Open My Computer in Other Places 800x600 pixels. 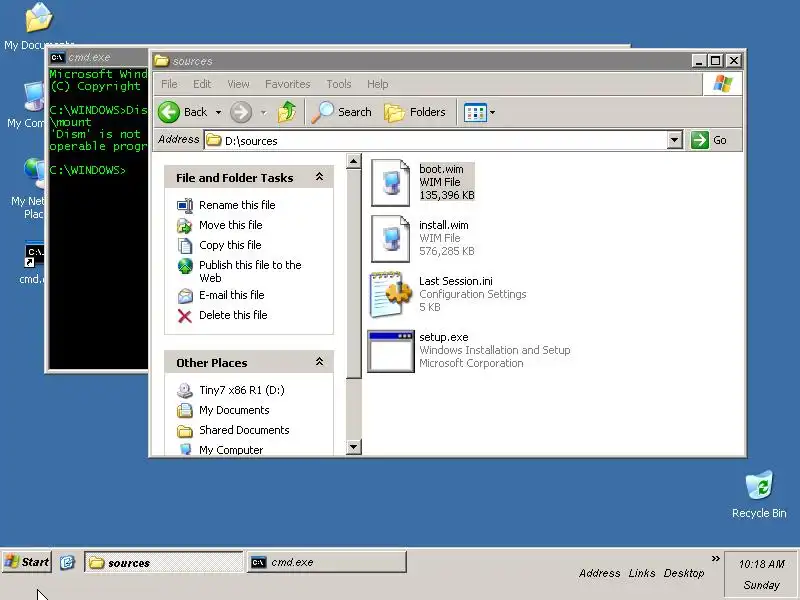click(x=231, y=449)
